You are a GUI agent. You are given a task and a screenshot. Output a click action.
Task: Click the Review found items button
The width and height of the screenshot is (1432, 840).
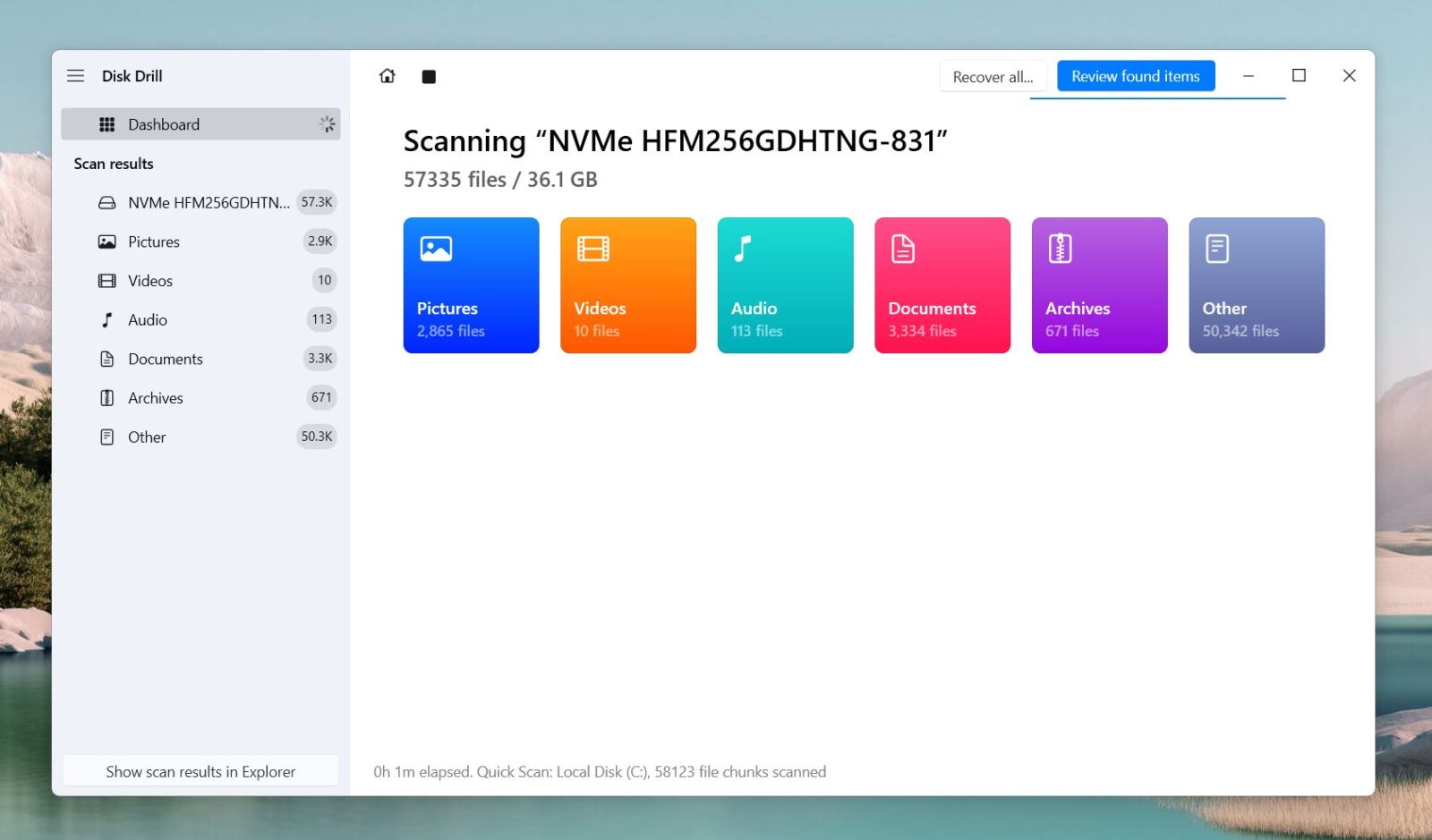[x=1136, y=76]
